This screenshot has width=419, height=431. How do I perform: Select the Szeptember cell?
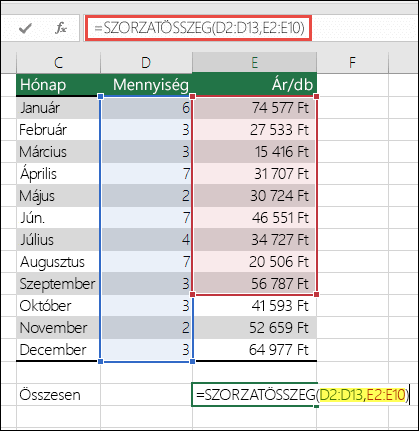click(x=58, y=284)
